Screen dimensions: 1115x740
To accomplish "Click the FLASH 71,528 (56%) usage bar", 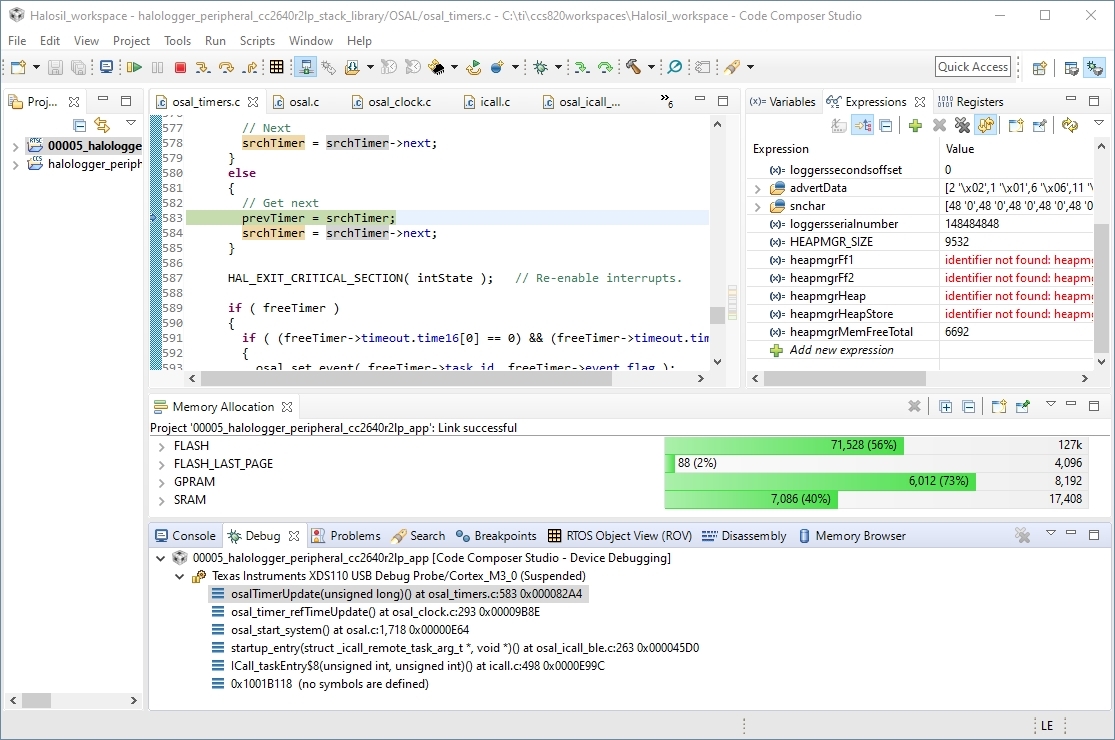I will pos(784,446).
